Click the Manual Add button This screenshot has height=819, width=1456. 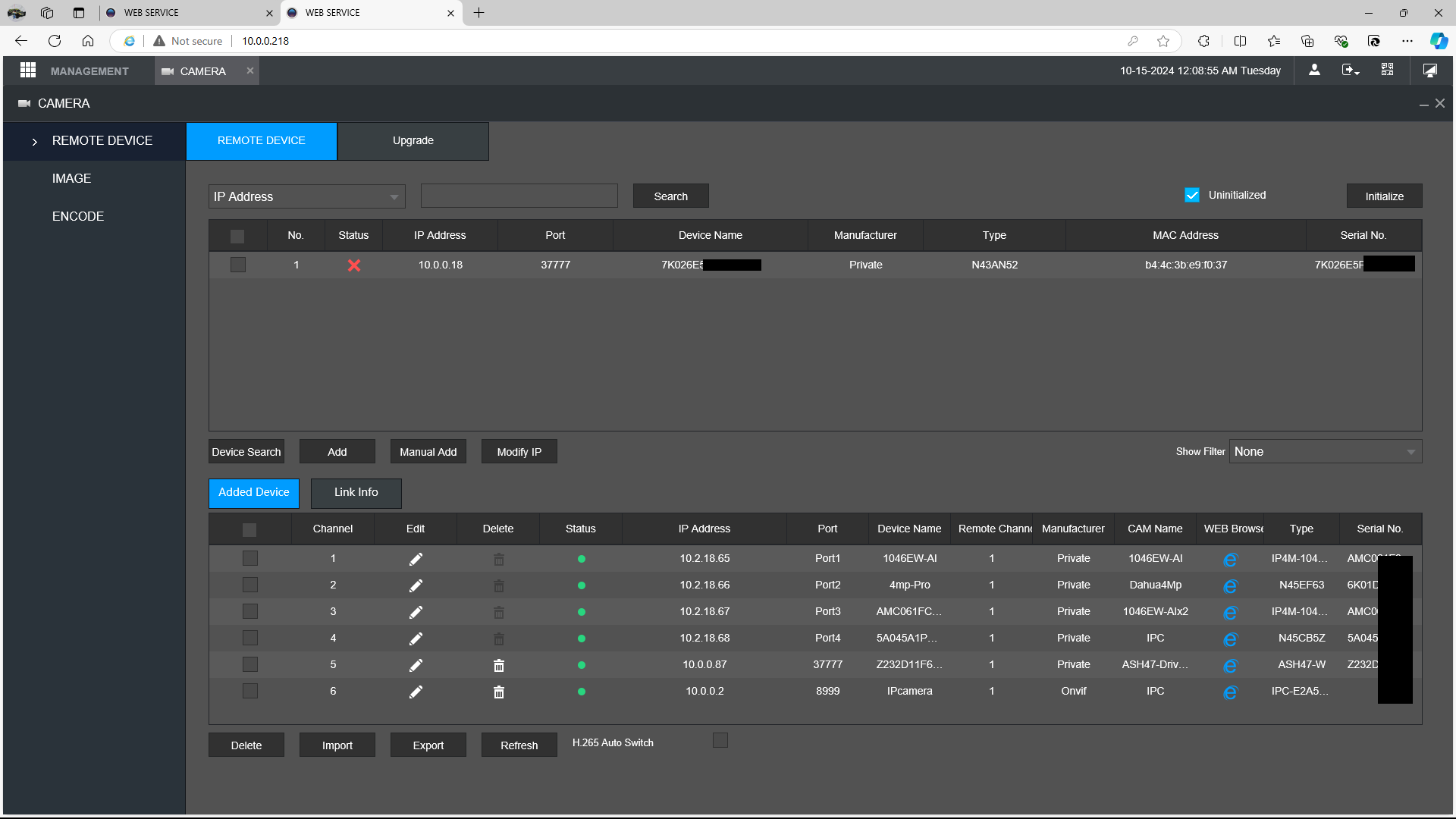tap(428, 451)
